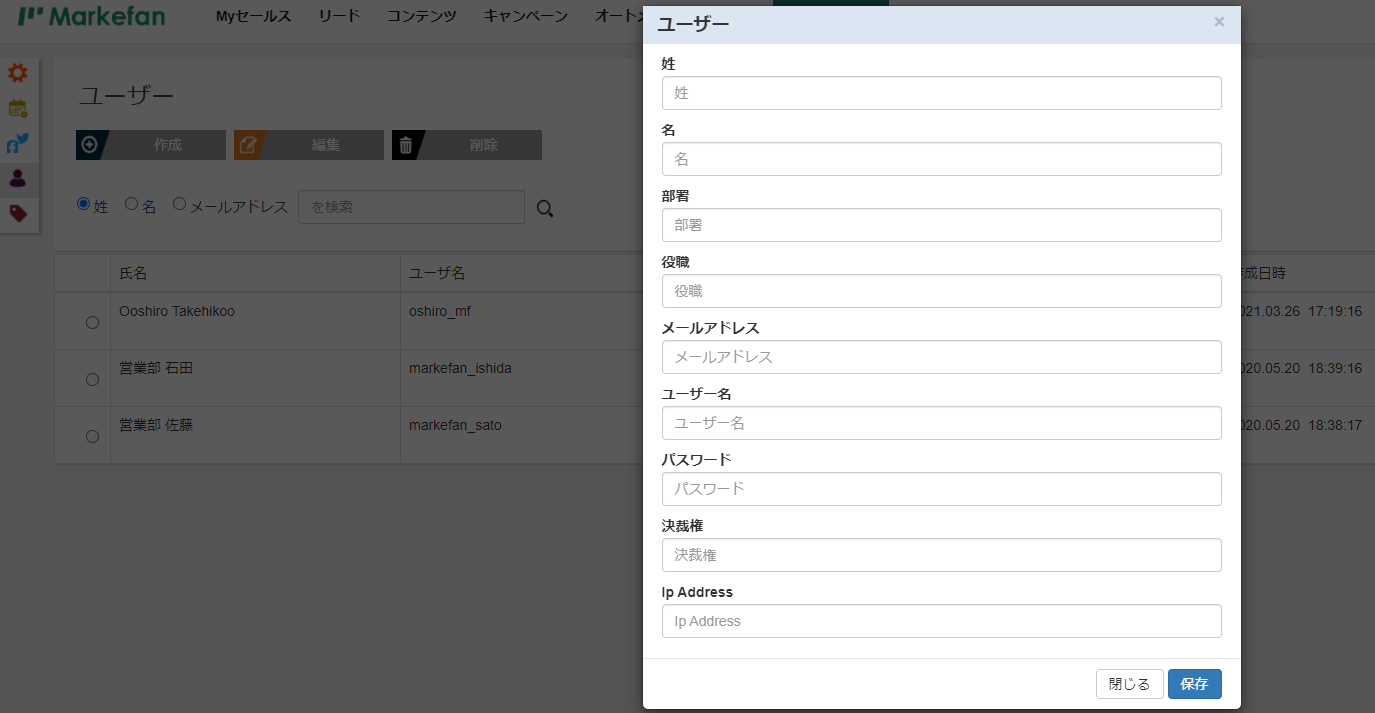Select the 姓 search radio button

[83, 204]
